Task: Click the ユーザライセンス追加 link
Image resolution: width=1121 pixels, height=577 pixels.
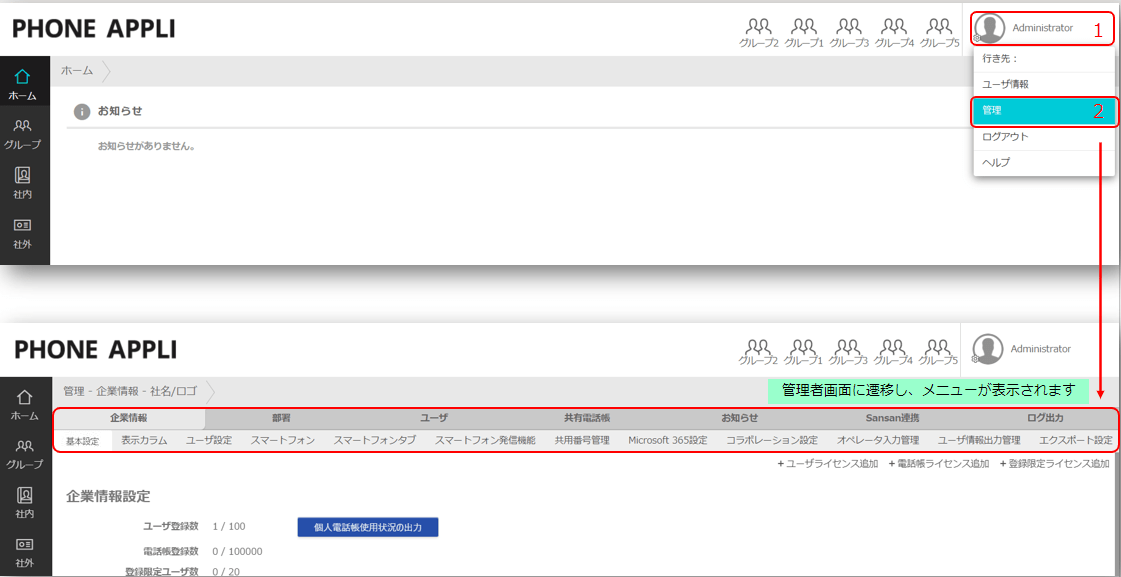Action: pyautogui.click(x=828, y=465)
